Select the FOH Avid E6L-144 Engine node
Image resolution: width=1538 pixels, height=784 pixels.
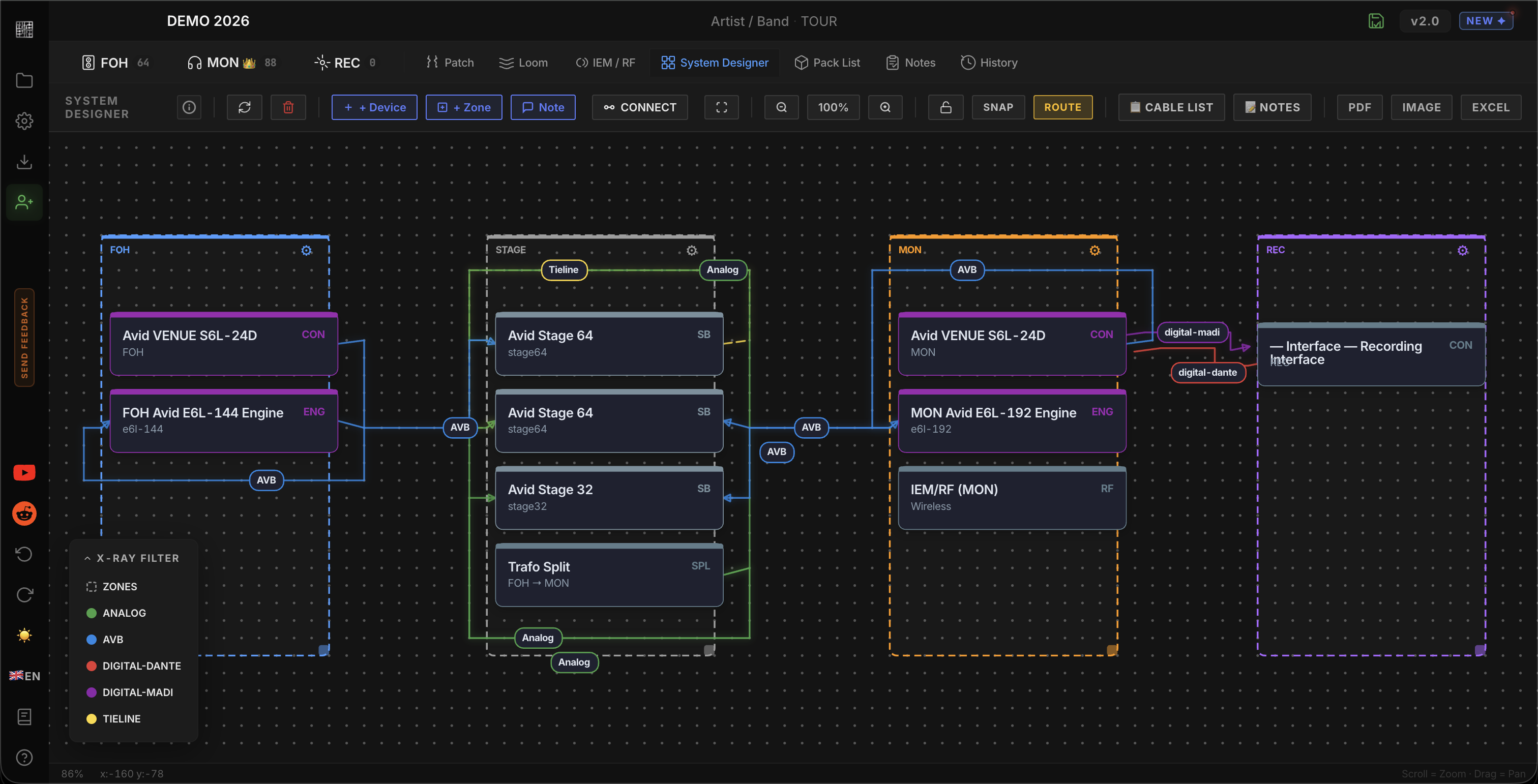pyautogui.click(x=224, y=421)
